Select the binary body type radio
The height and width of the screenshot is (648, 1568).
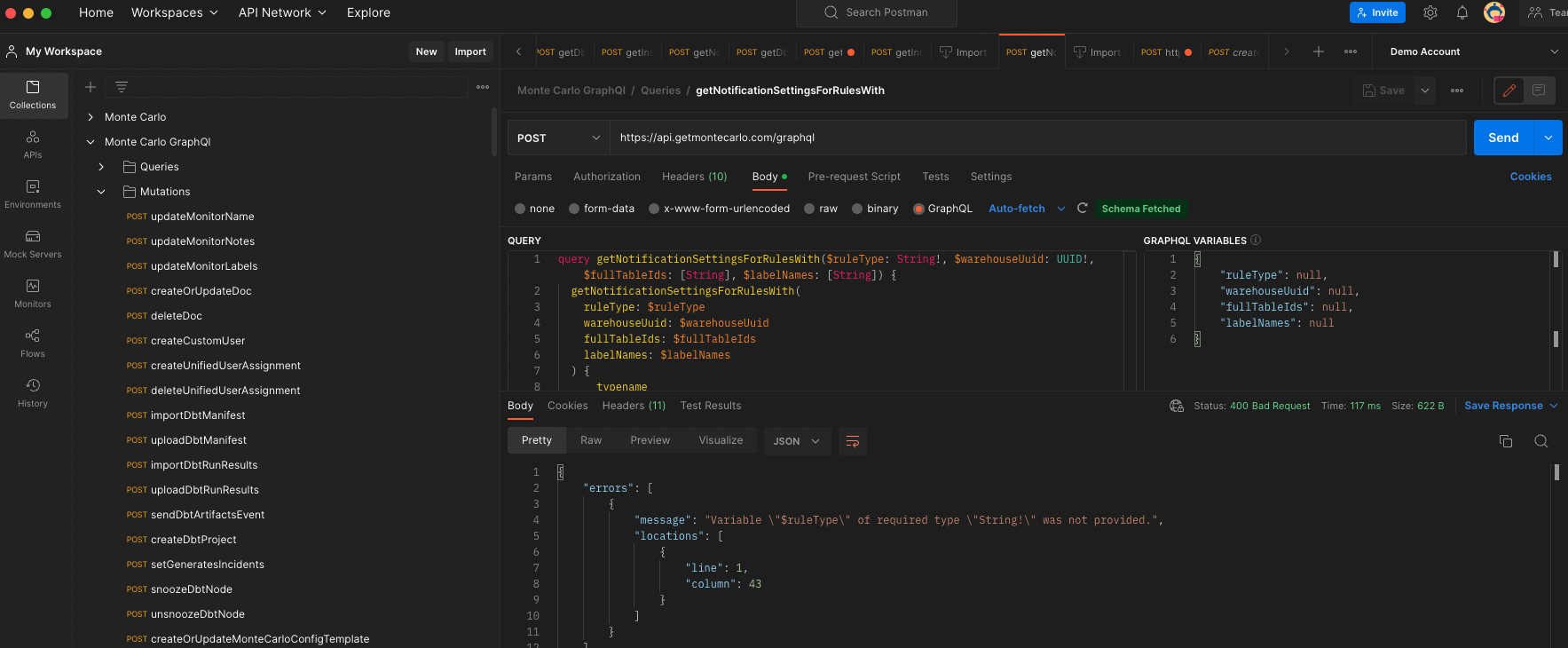tap(857, 209)
